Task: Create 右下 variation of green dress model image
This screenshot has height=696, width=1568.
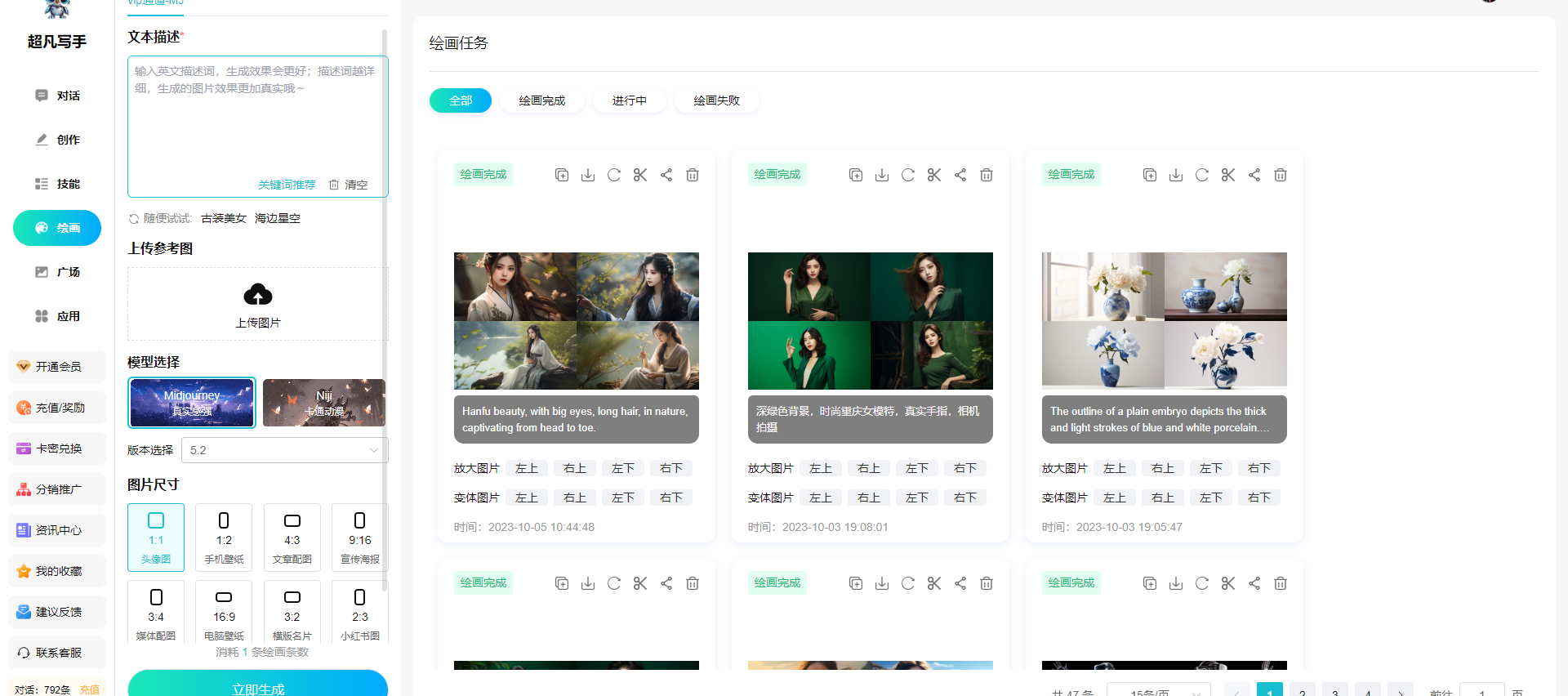Action: click(x=965, y=497)
